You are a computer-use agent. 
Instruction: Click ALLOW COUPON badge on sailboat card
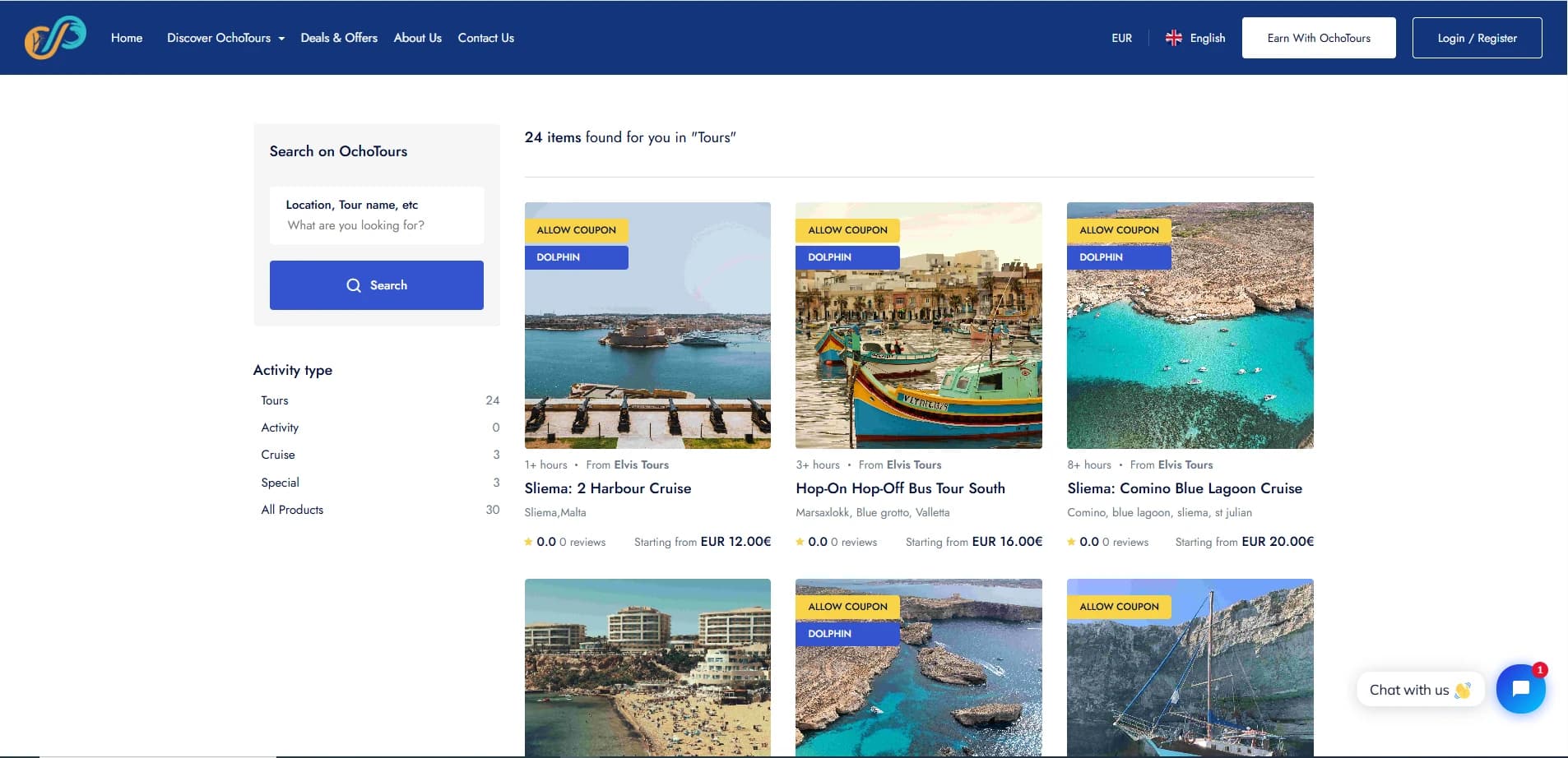(x=1119, y=607)
